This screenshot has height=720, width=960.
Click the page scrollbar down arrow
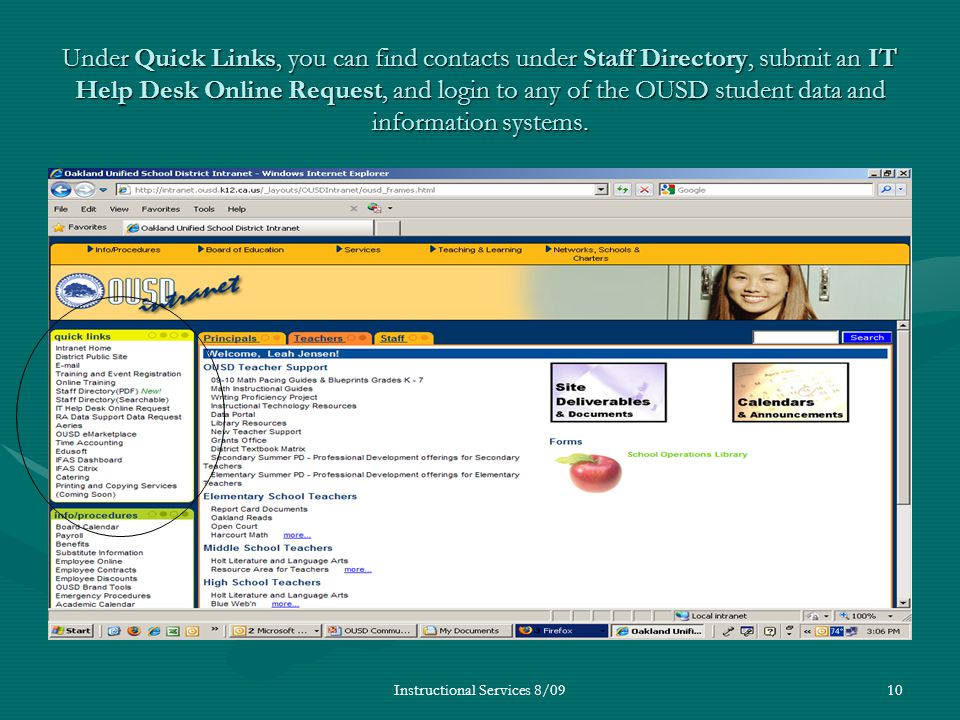(x=903, y=602)
